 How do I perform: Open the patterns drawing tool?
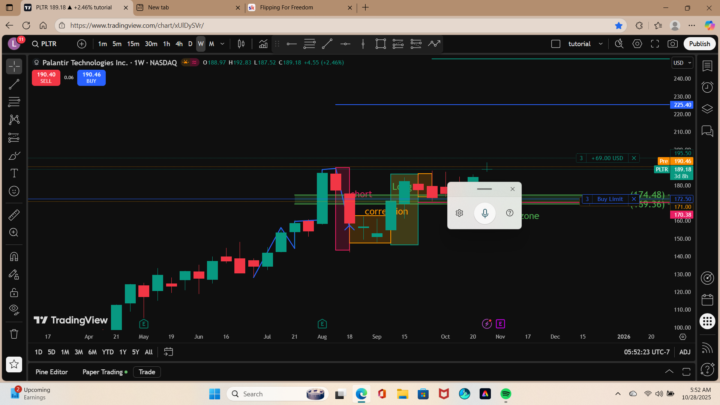[x=14, y=120]
